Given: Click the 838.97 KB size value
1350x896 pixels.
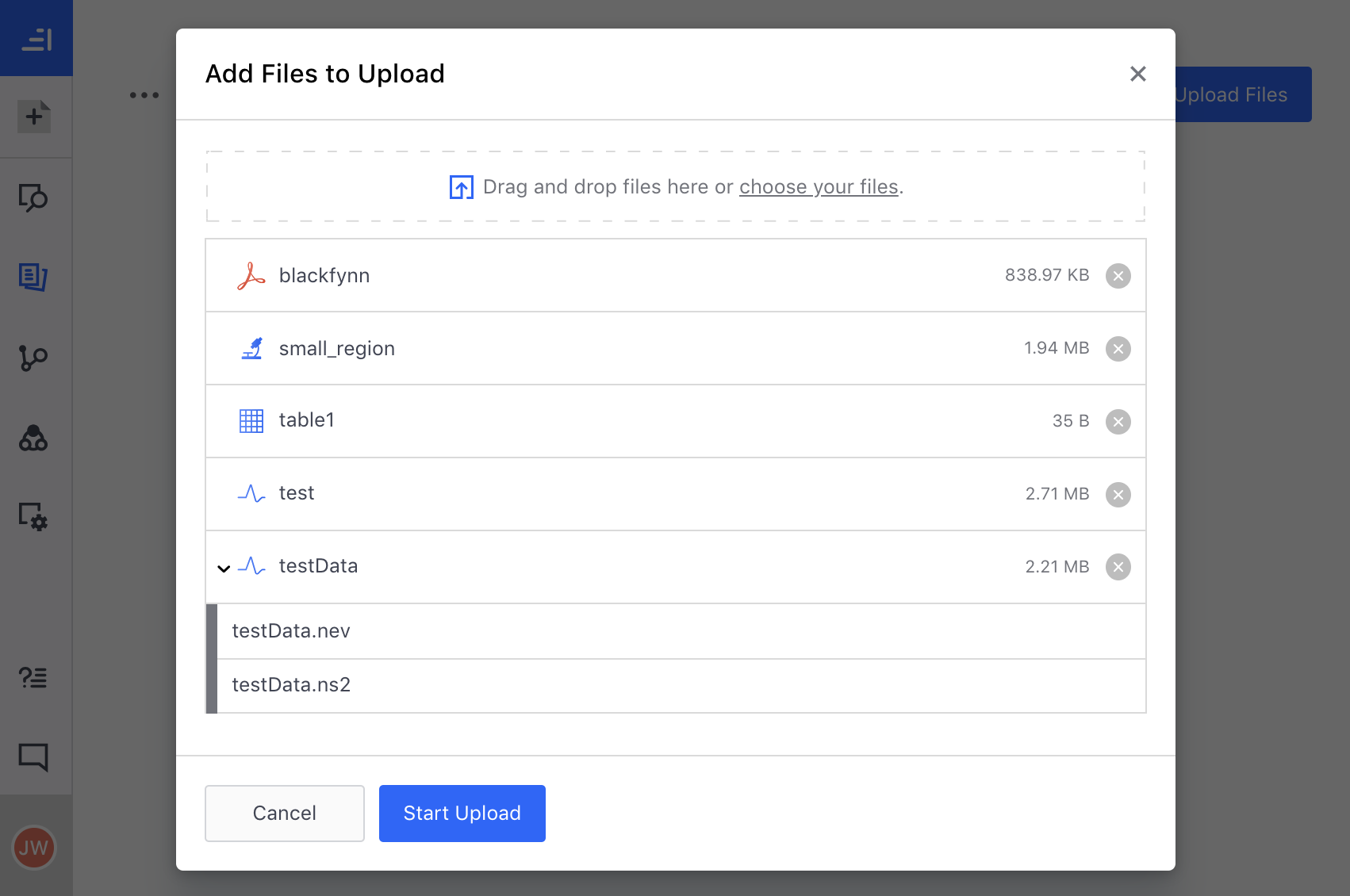Looking at the screenshot, I should coord(1047,275).
